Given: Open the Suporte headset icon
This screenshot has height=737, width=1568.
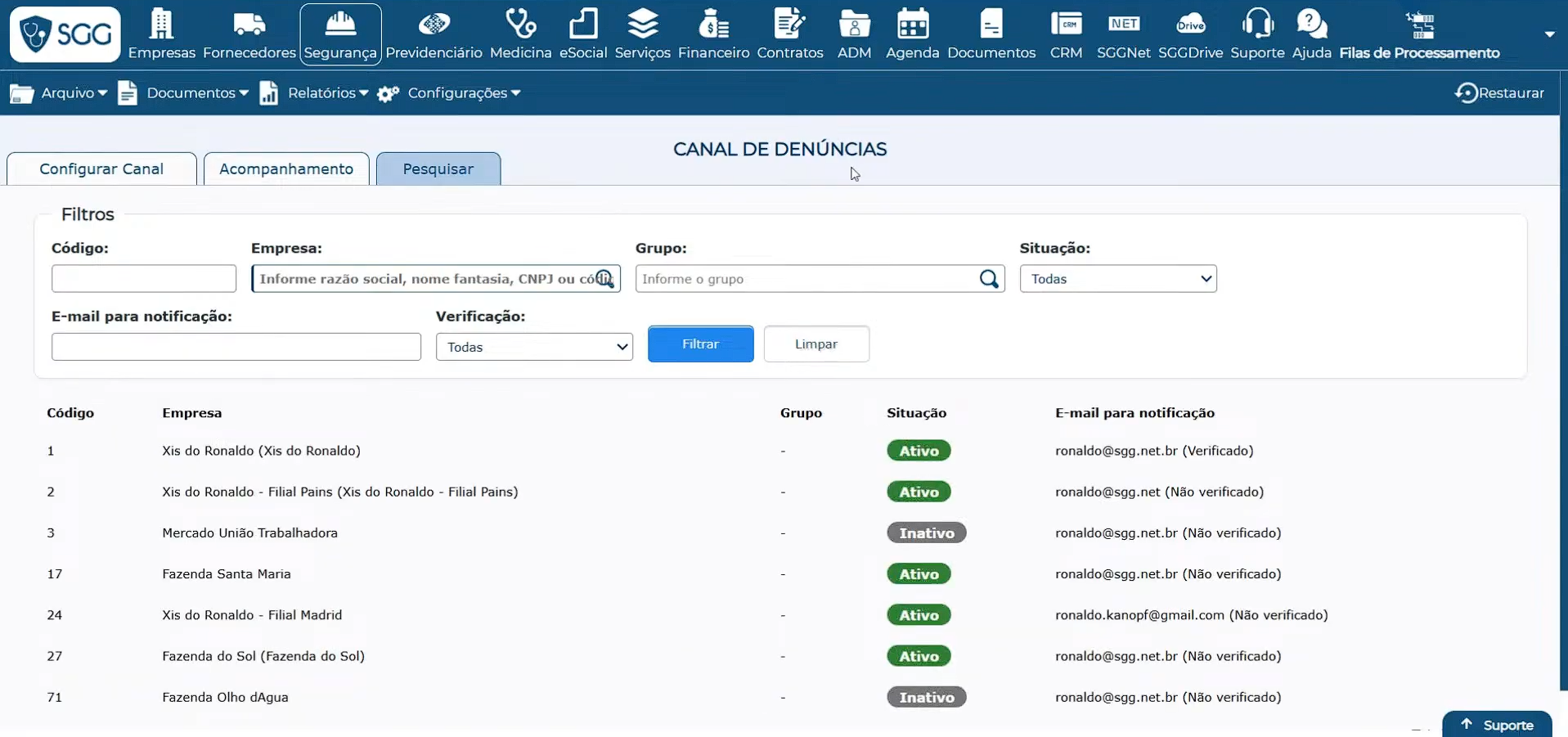Looking at the screenshot, I should (x=1257, y=24).
